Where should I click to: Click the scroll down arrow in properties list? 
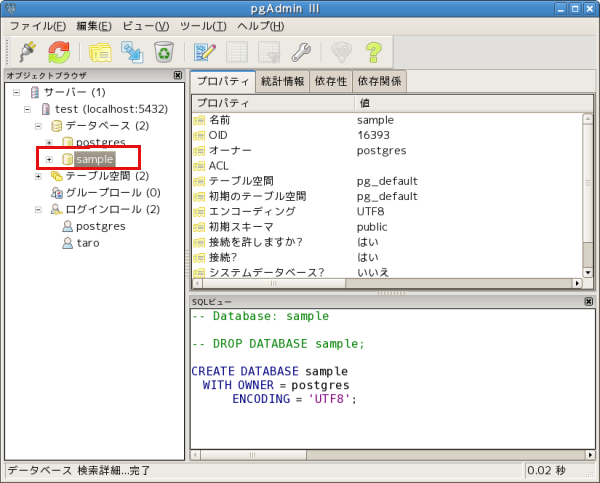tap(587, 273)
